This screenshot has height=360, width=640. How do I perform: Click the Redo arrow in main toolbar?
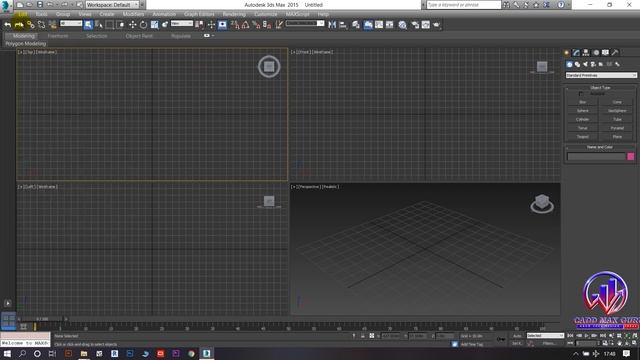(x=19, y=25)
